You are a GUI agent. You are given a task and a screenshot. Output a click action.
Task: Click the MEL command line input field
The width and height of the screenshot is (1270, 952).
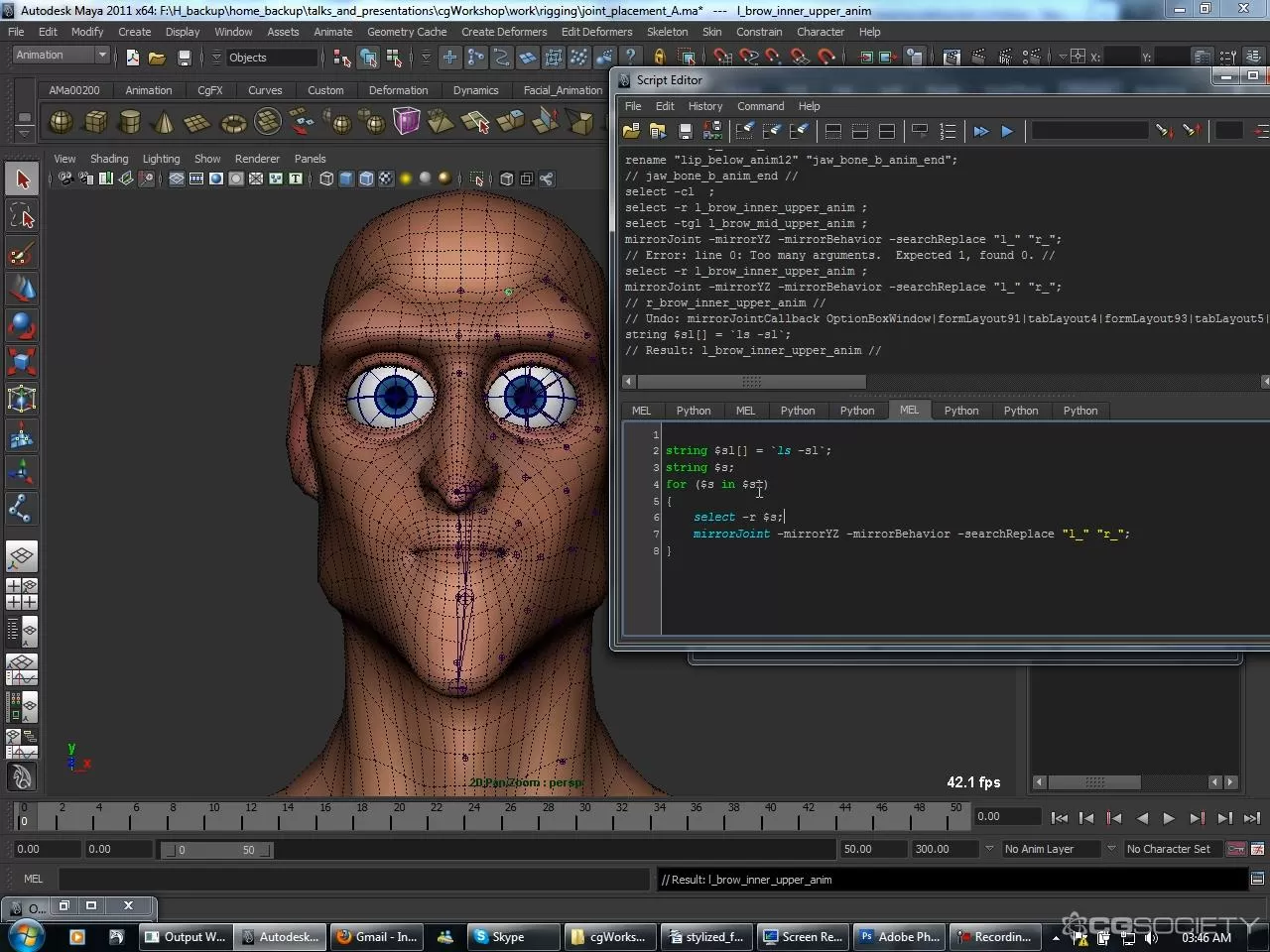point(353,879)
